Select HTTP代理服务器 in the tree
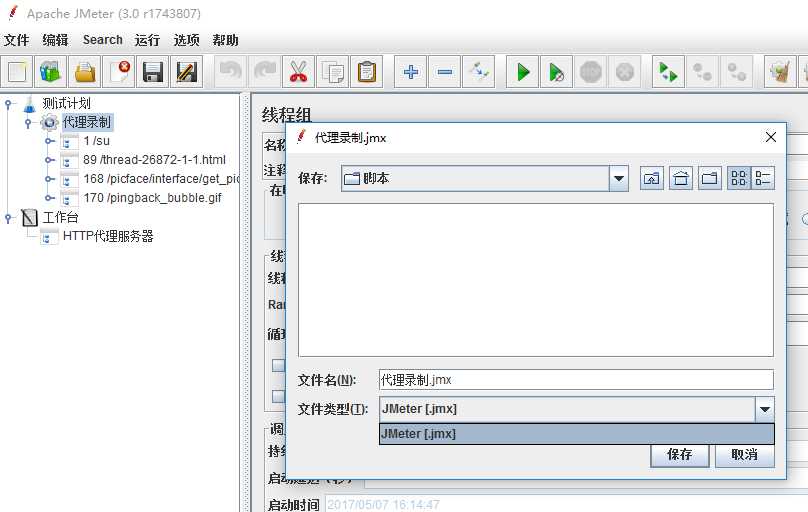 click(108, 236)
